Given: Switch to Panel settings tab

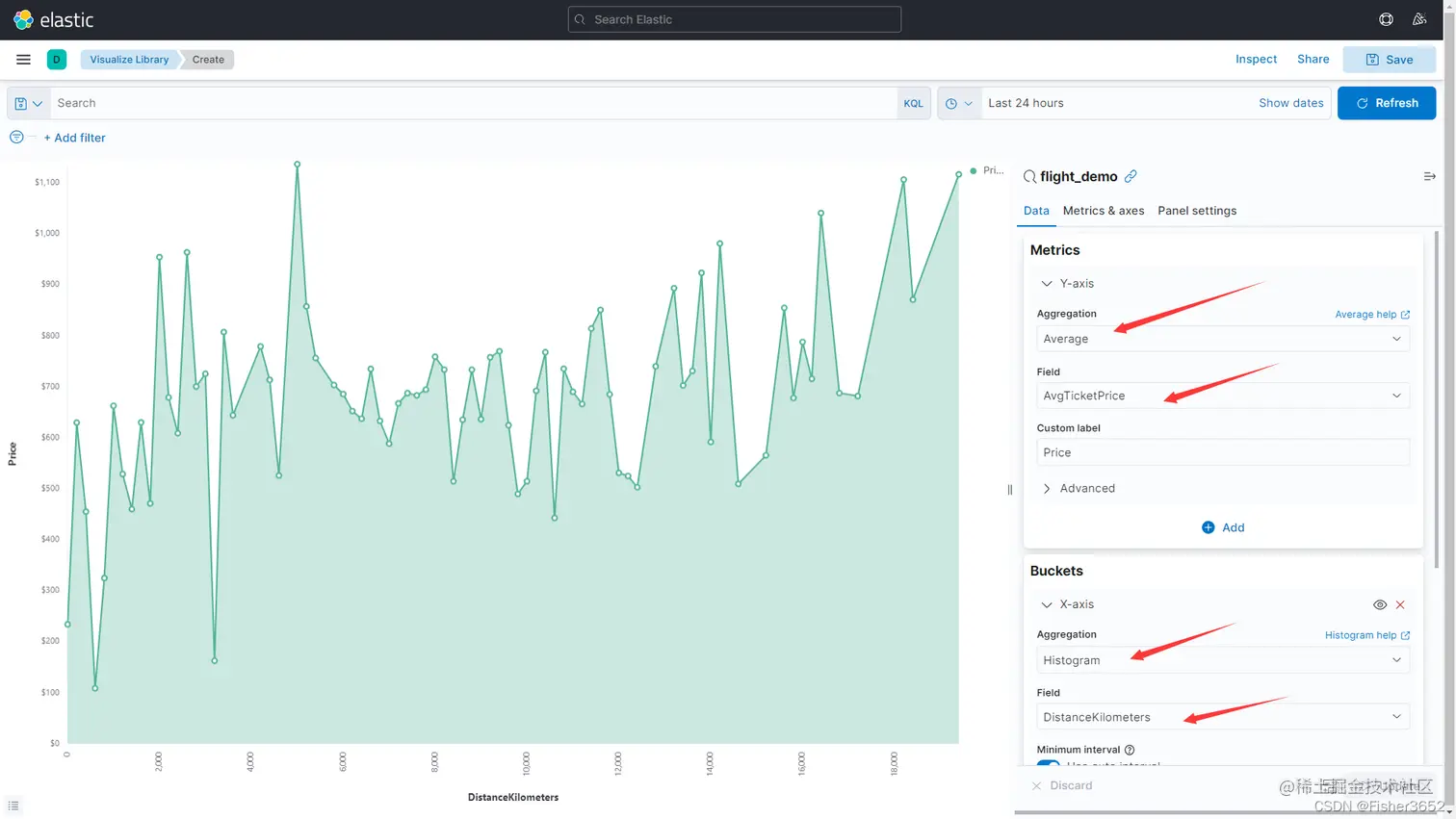Looking at the screenshot, I should [1197, 211].
